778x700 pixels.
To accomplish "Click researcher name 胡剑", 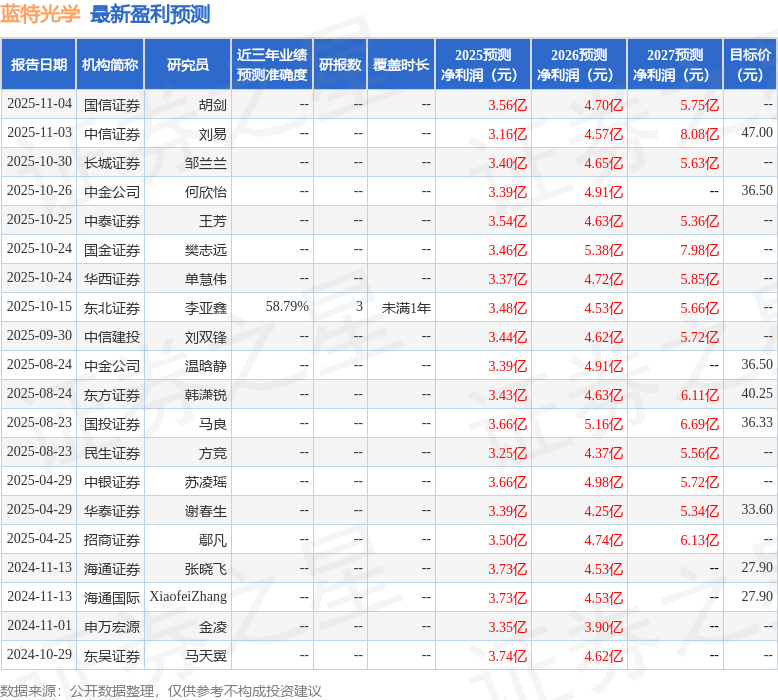I will (213, 105).
